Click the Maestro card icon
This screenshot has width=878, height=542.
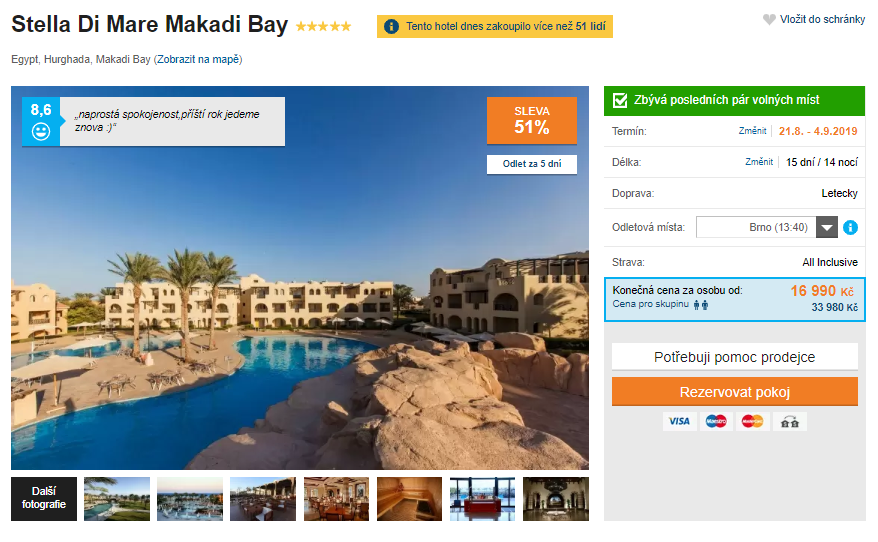(716, 421)
